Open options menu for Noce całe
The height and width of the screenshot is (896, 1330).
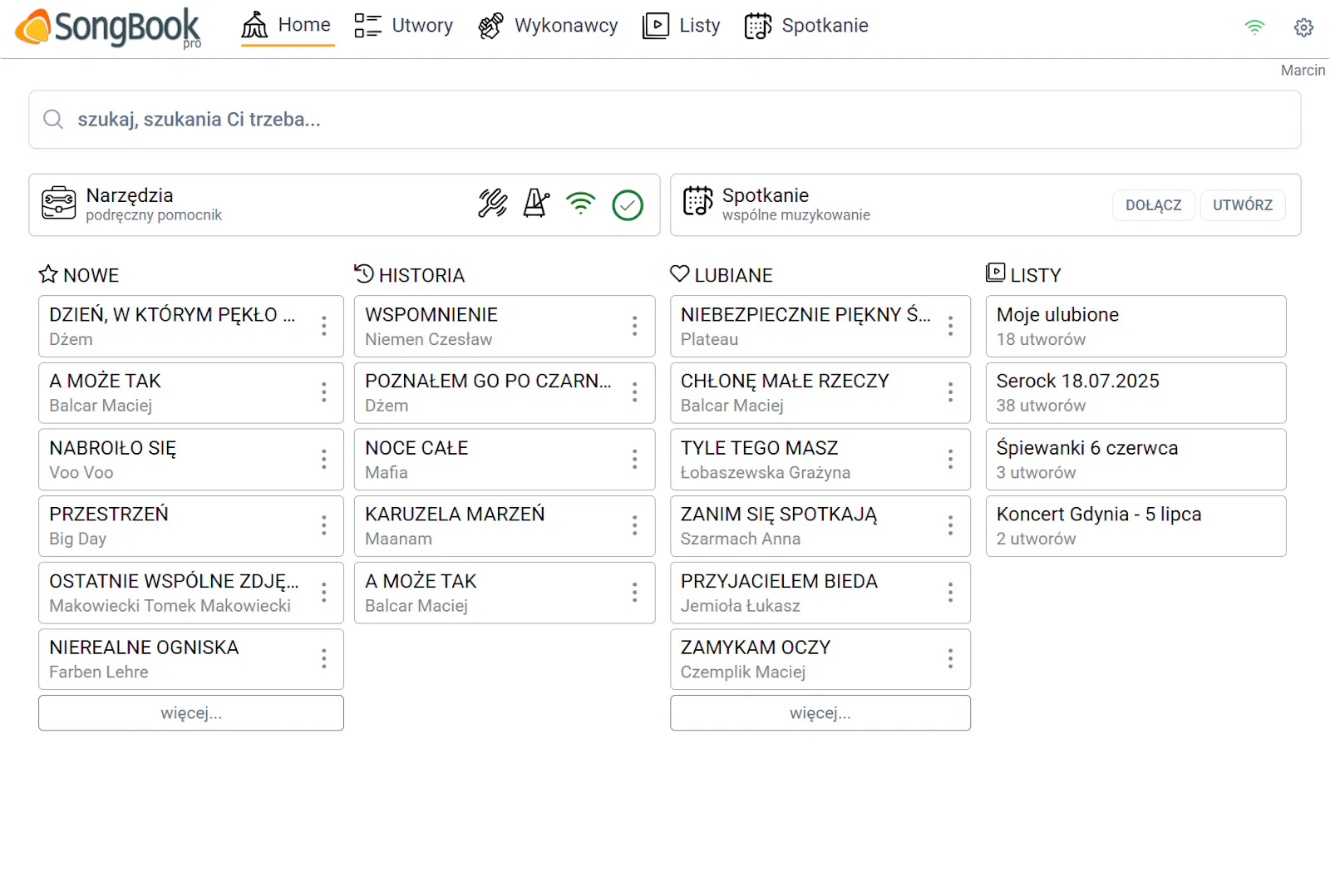click(634, 460)
